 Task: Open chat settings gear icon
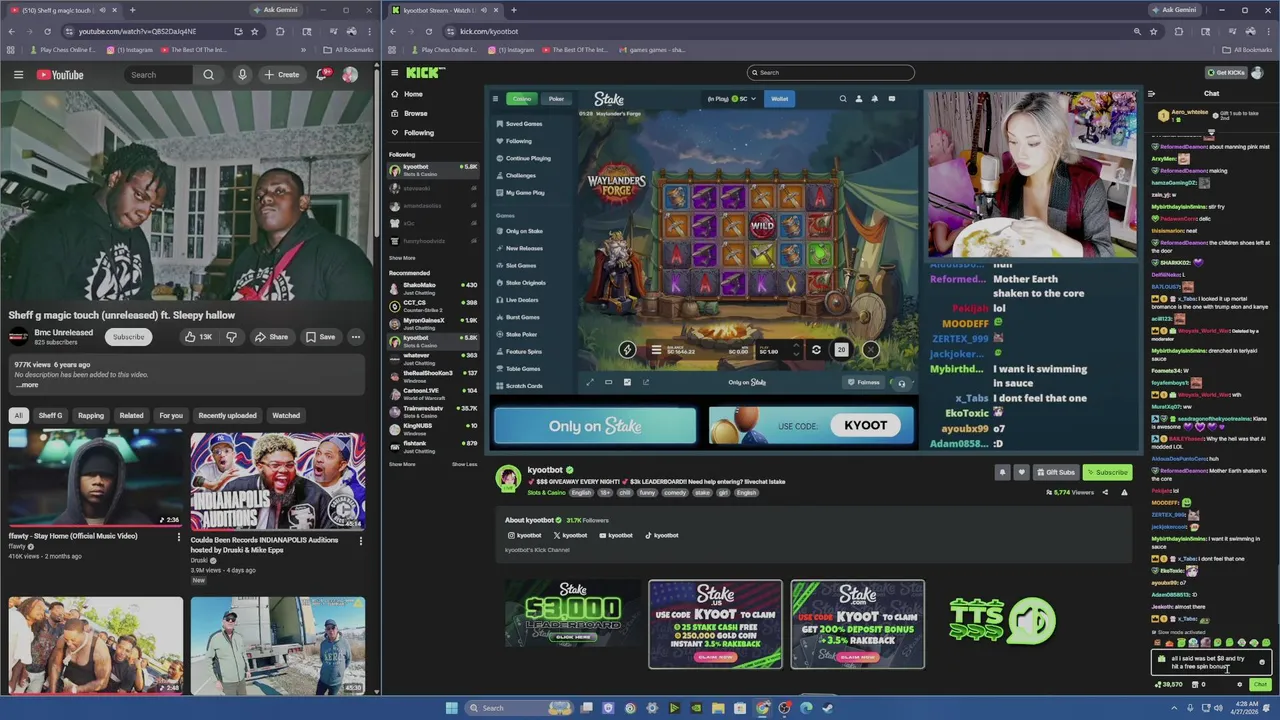tap(1239, 685)
